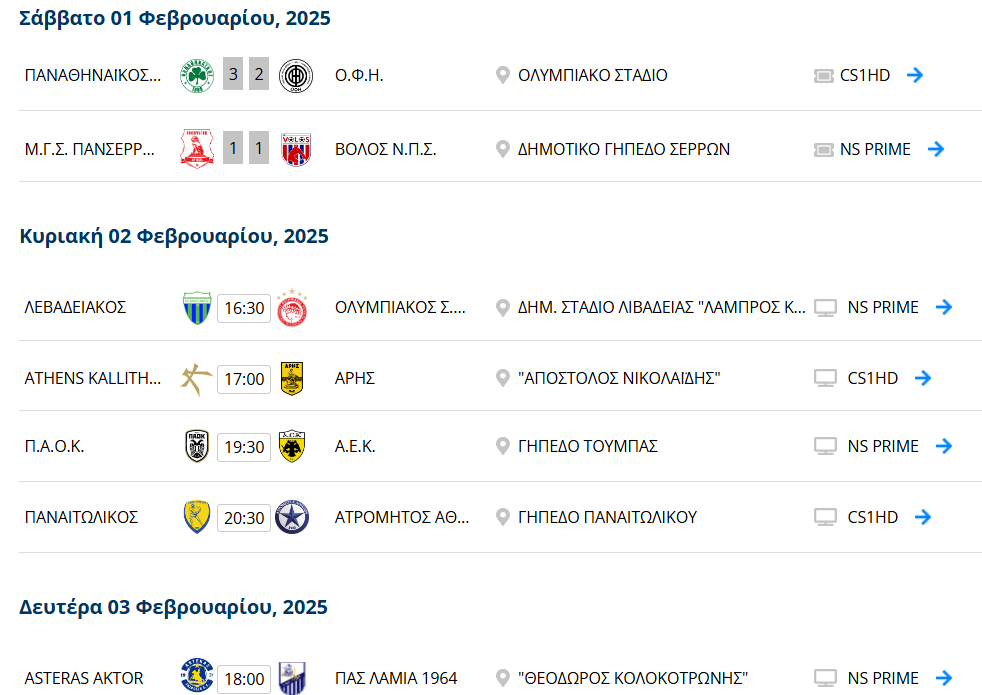The width and height of the screenshot is (982, 695).
Task: Click the Volos N.P.S. crest
Action: pos(296,150)
